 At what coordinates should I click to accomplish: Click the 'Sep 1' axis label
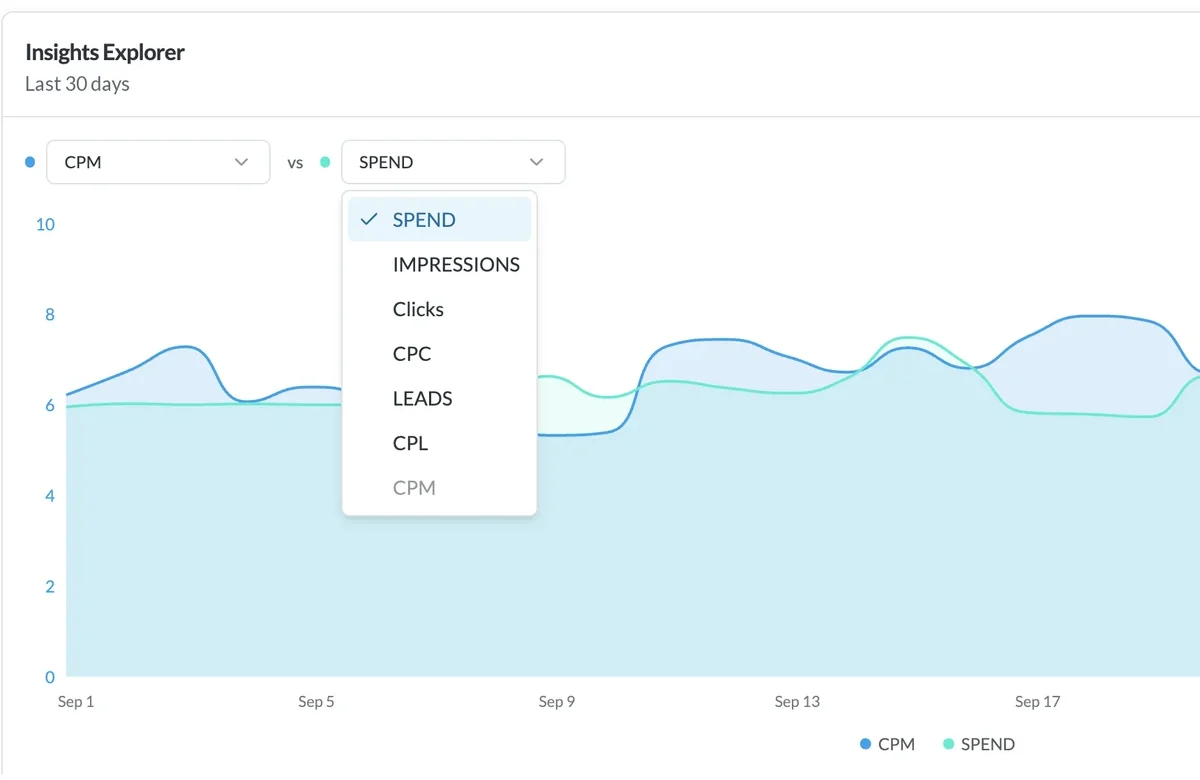coord(76,702)
